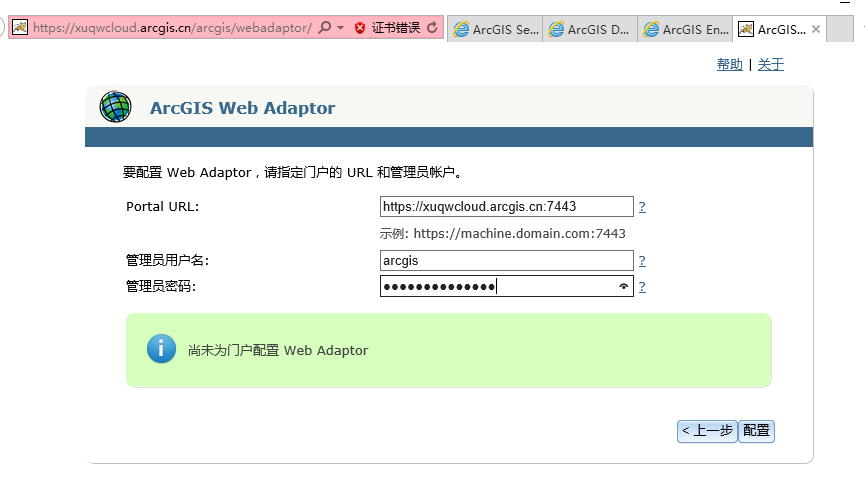865x487 pixels.
Task: Click the < 上一步 back button
Action: [x=707, y=431]
